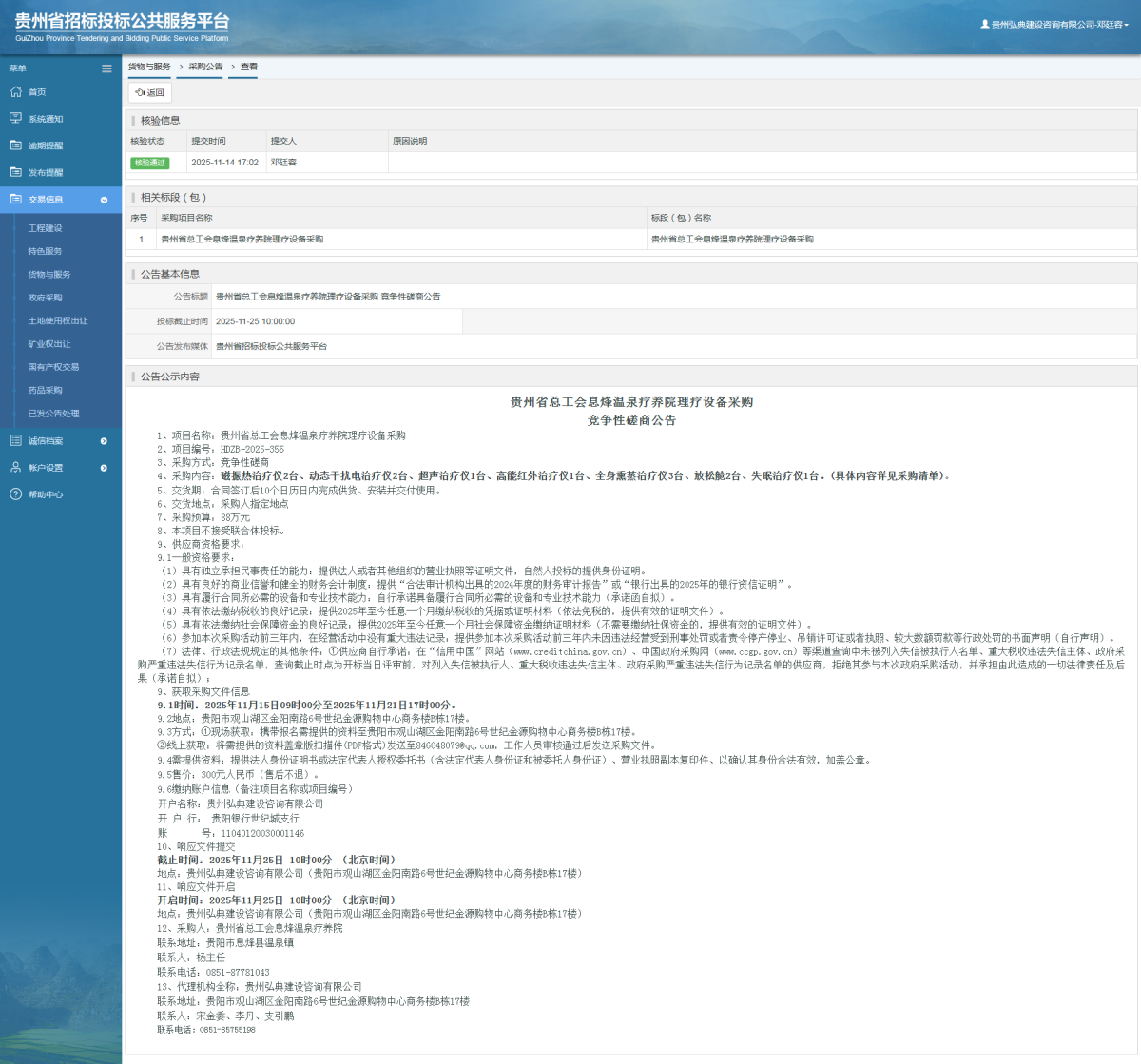Open 土地使用权出让 submenu item

click(57, 321)
